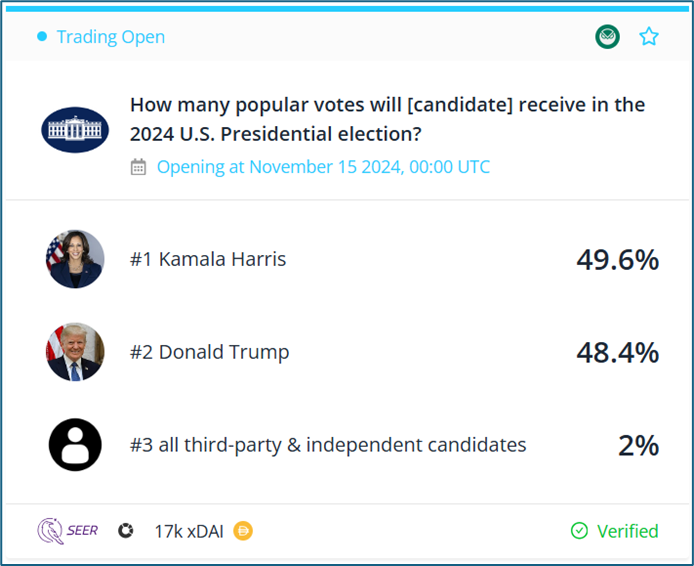The width and height of the screenshot is (694, 566).
Task: Click the orange xDAI coin icon
Action: click(243, 531)
